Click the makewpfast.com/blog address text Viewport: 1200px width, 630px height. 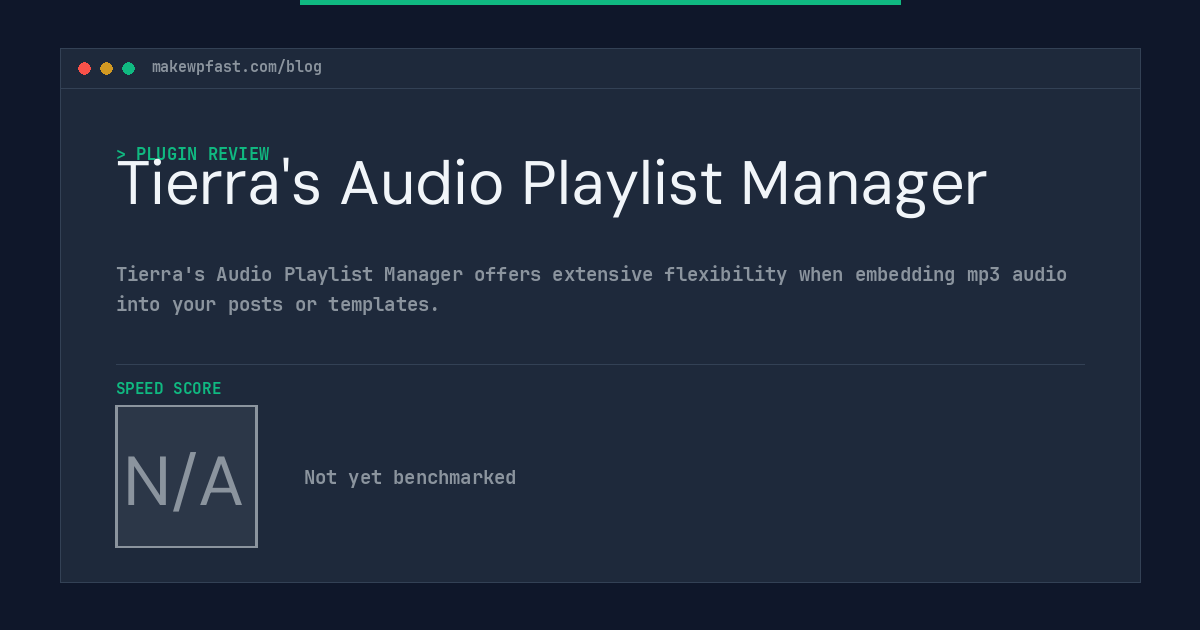click(237, 67)
